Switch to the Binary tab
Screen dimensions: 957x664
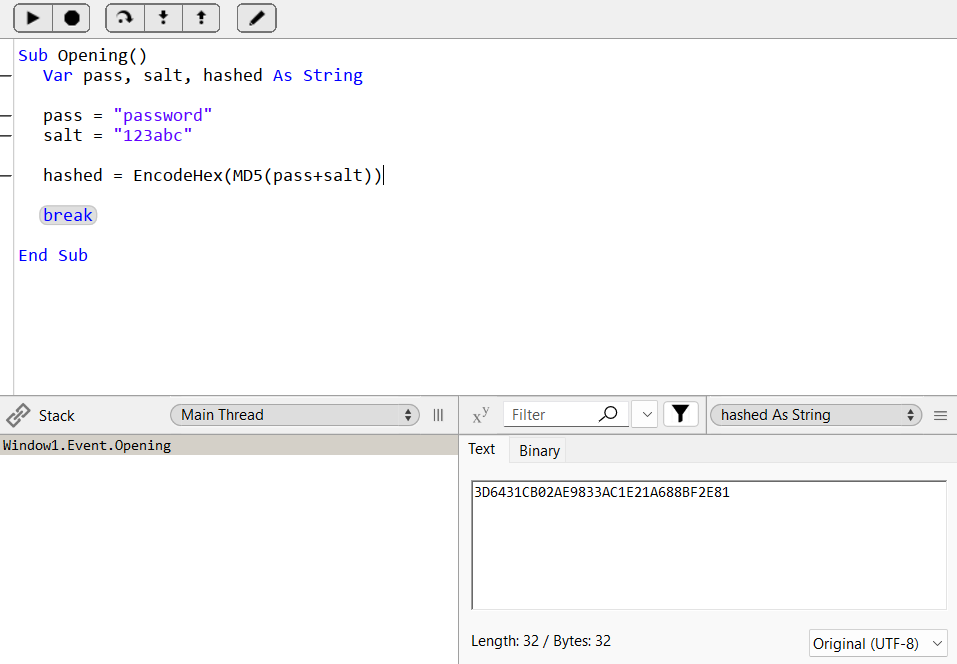(540, 450)
